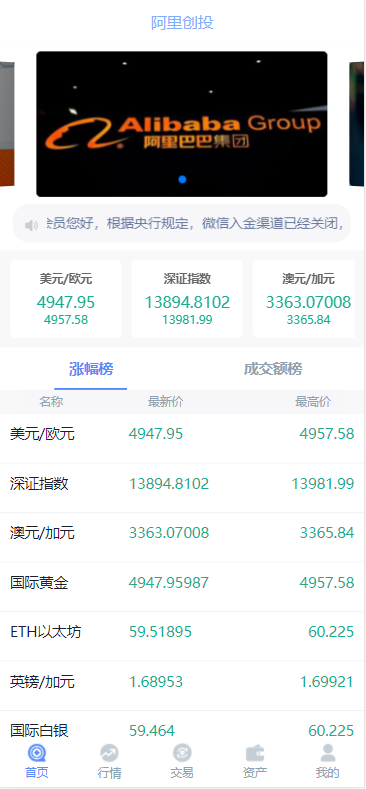
Task: Select the 国际黄金 row
Action: click(182, 586)
